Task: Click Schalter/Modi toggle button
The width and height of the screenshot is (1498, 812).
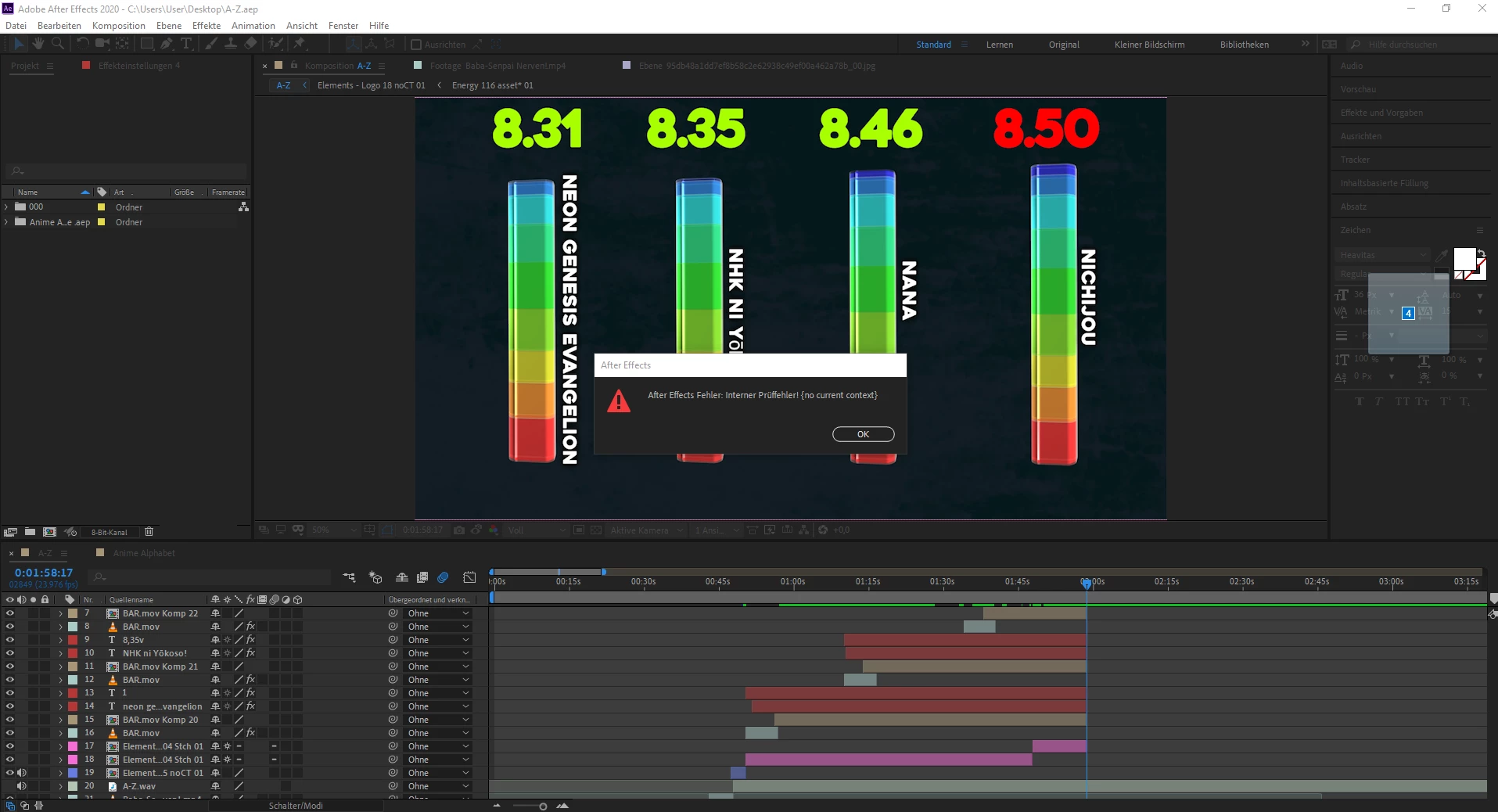Action: tap(296, 806)
